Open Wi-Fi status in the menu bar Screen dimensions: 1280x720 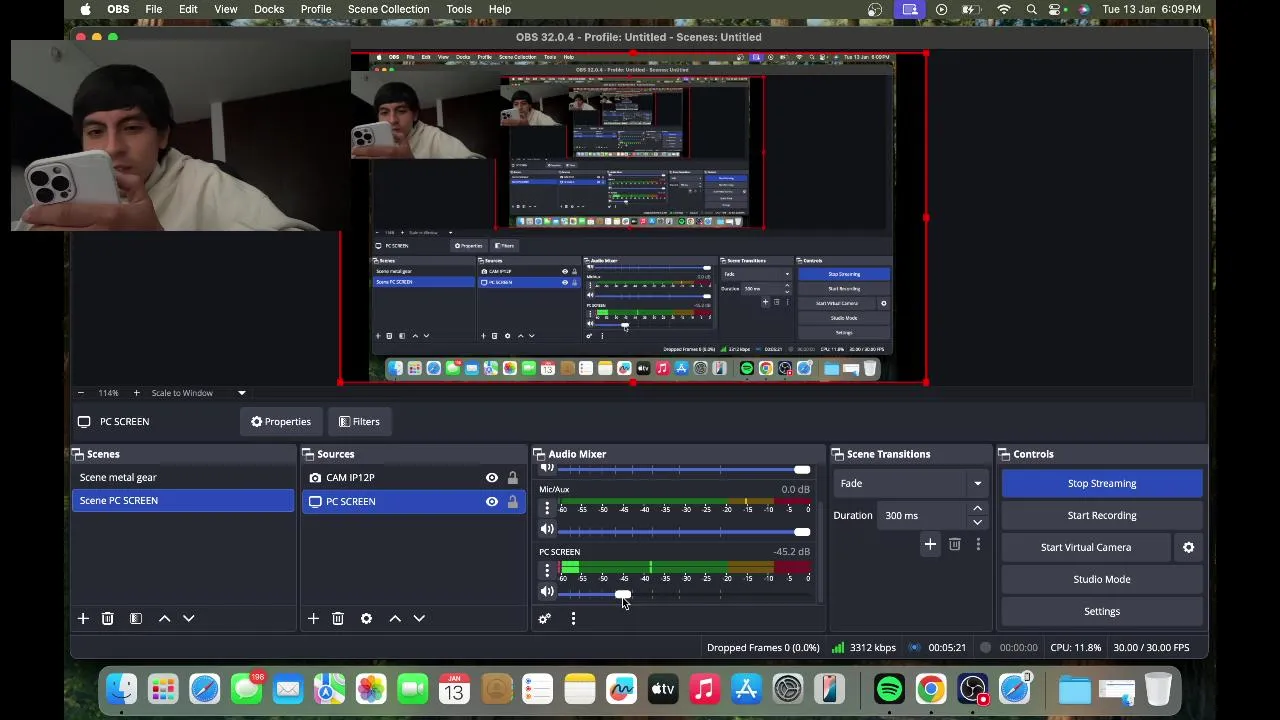(x=1004, y=9)
